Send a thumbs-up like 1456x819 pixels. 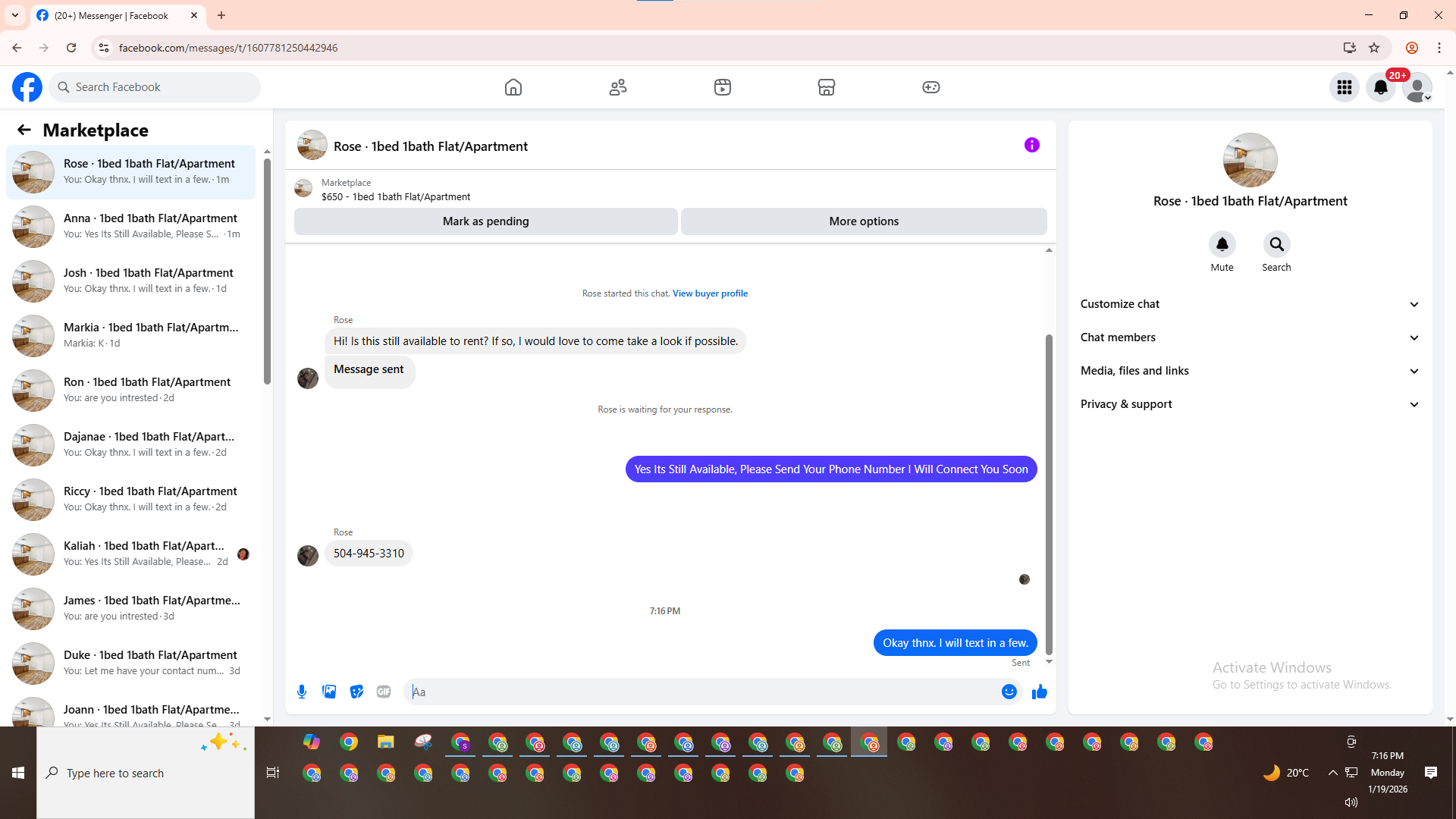click(x=1039, y=692)
